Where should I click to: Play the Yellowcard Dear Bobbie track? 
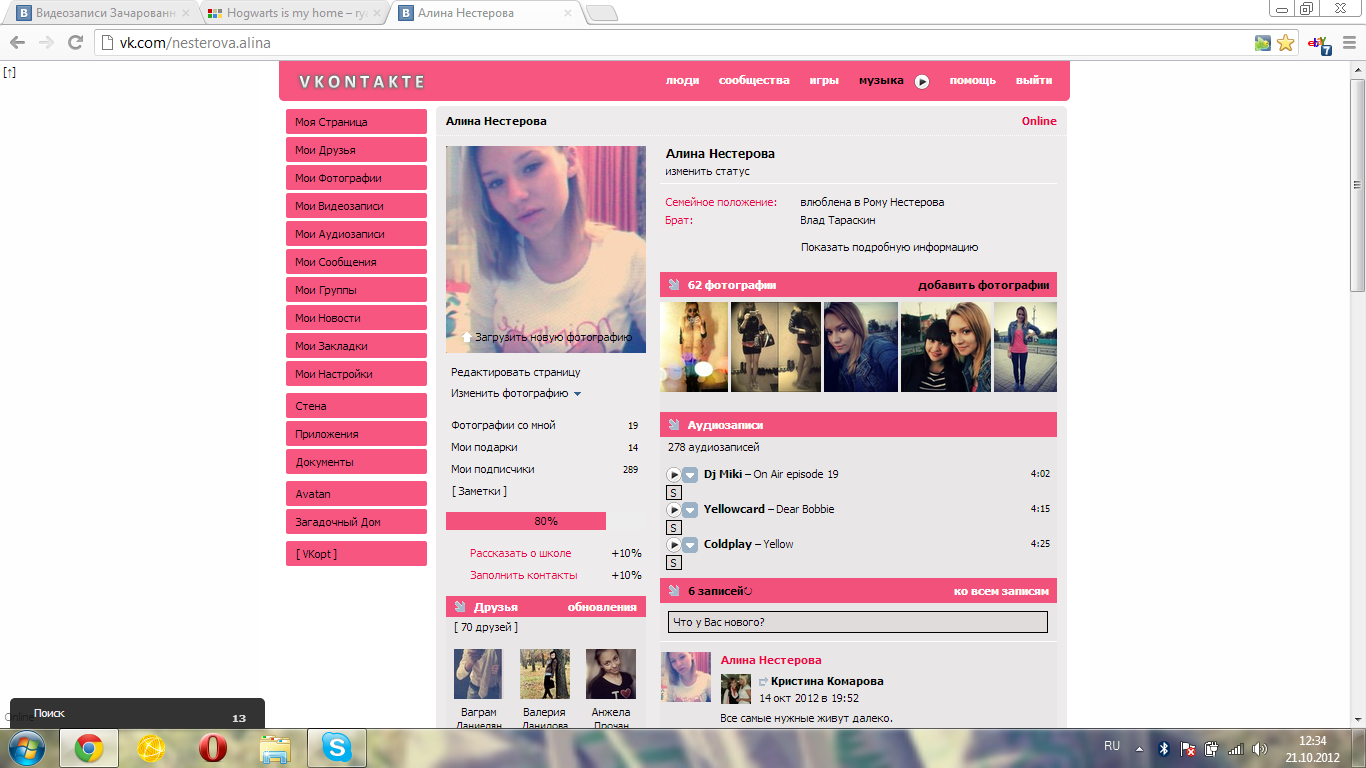(674, 510)
